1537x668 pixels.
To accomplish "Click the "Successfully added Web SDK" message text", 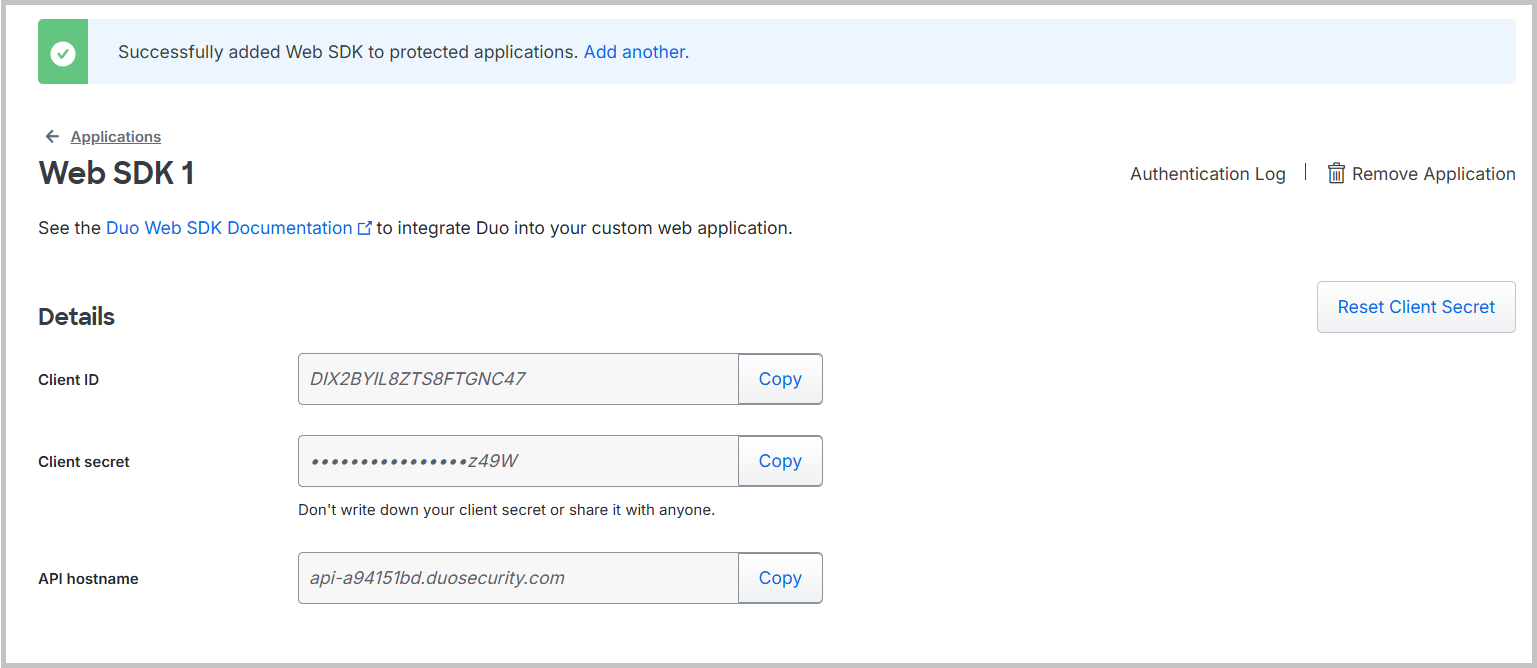I will pos(348,51).
